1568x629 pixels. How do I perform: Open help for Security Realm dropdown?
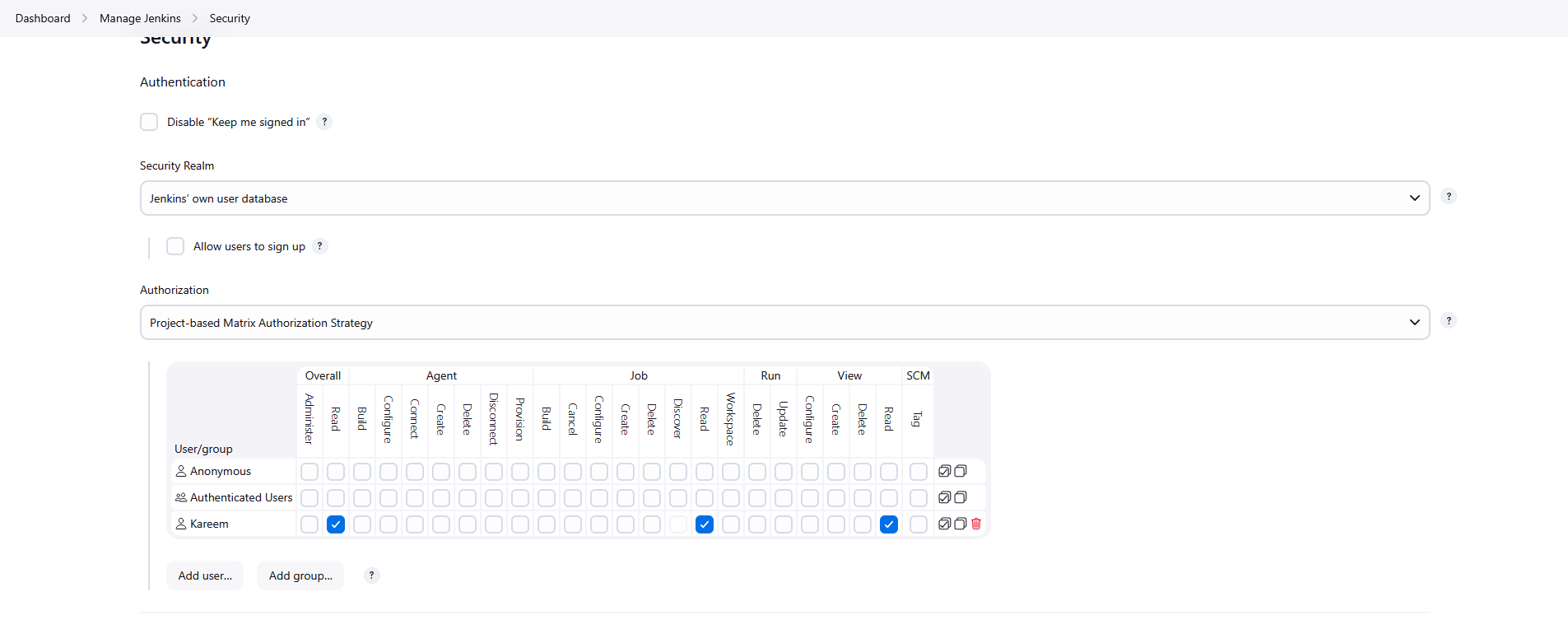tap(1449, 196)
